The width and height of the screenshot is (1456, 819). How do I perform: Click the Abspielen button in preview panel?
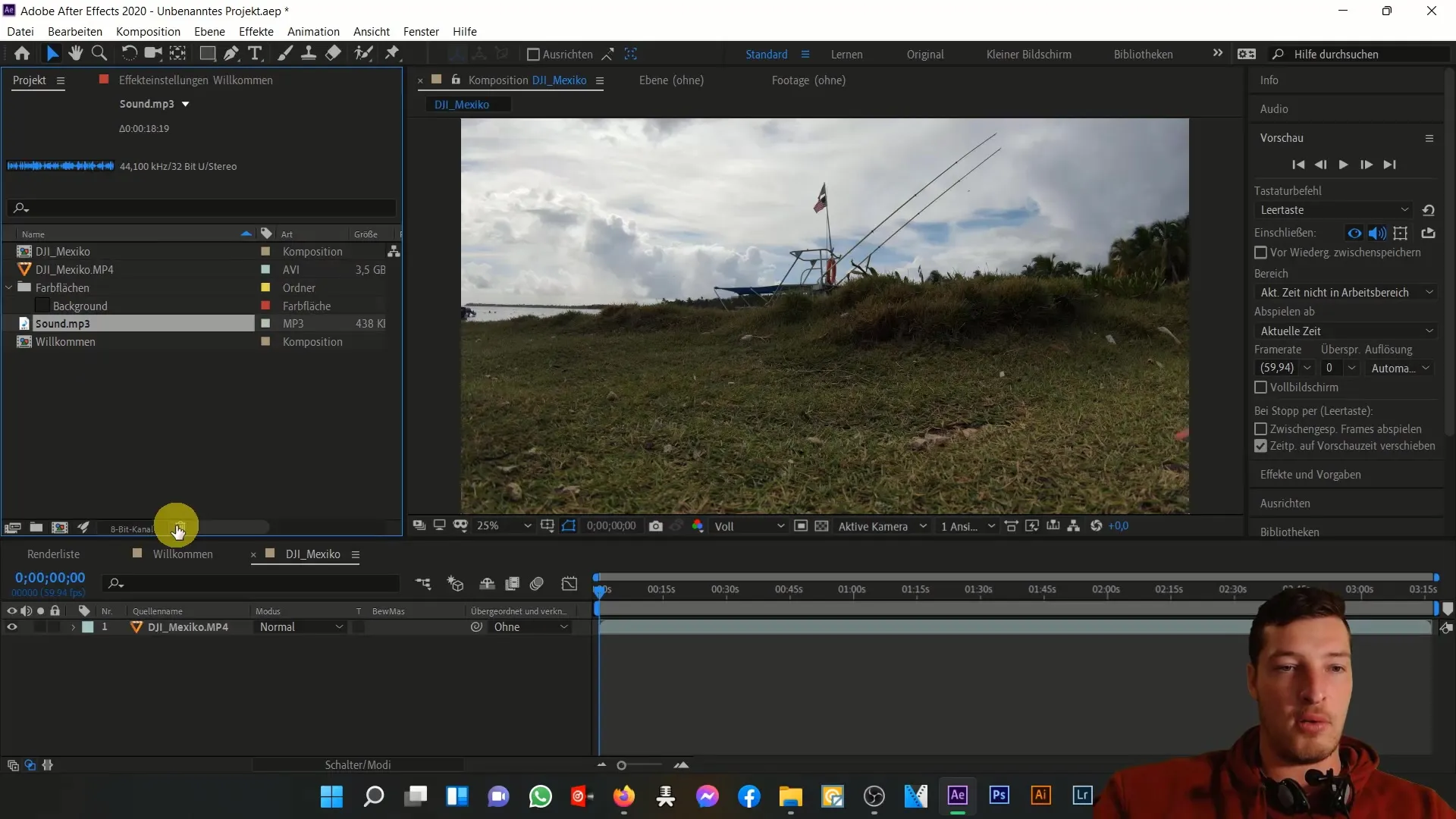coord(1344,164)
